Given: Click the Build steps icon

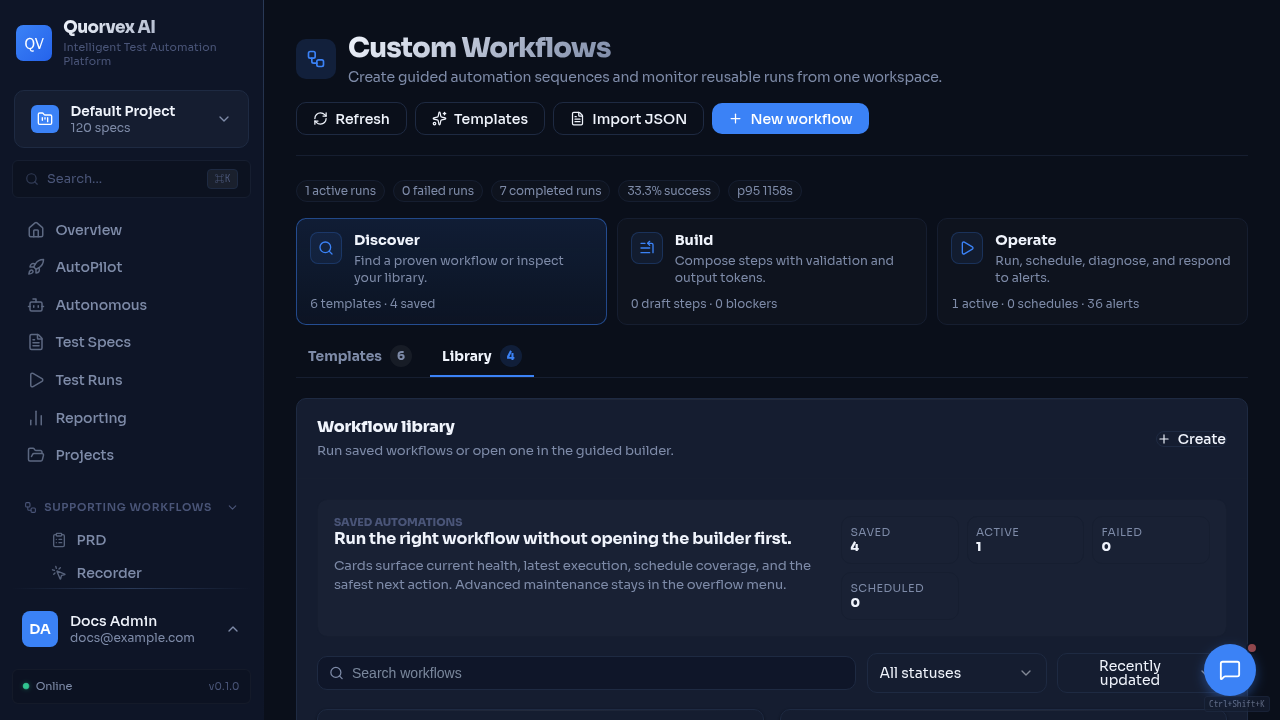Looking at the screenshot, I should pos(647,248).
